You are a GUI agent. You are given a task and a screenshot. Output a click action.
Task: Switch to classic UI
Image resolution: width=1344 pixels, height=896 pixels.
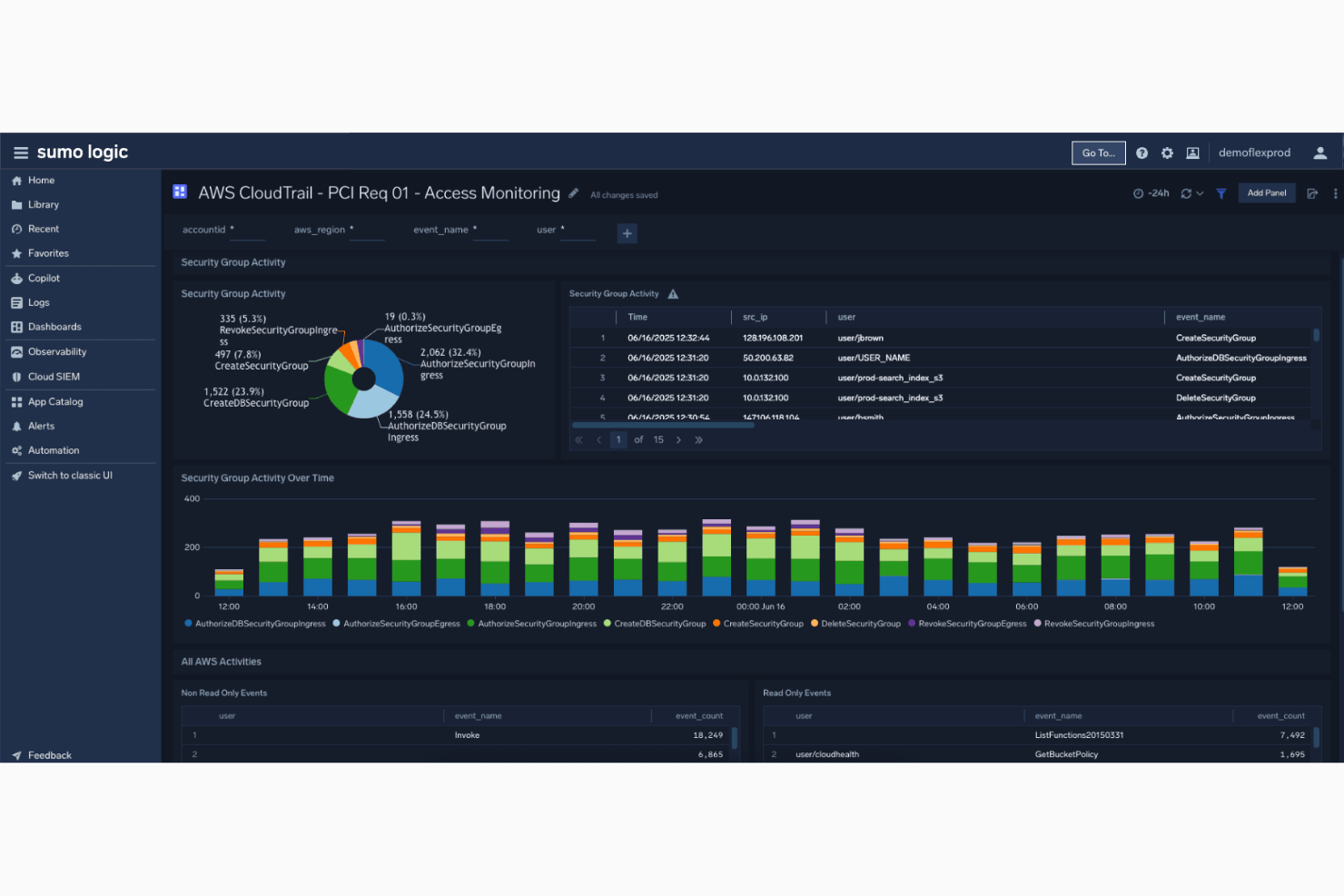pyautogui.click(x=70, y=475)
